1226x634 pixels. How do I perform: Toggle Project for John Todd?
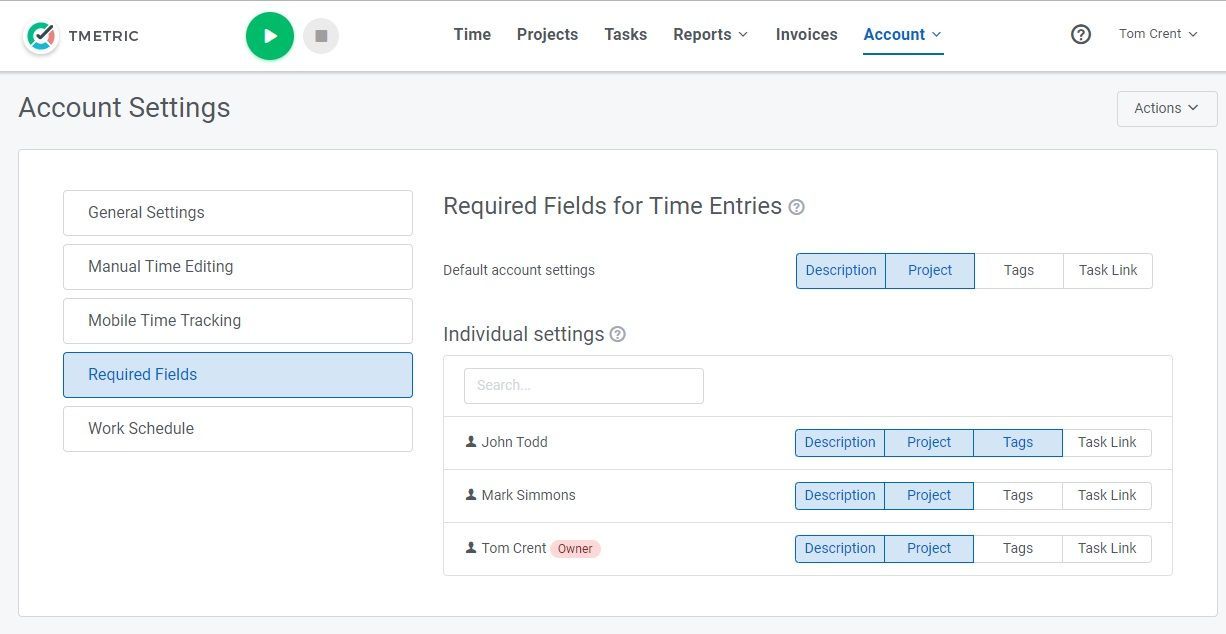pos(929,443)
